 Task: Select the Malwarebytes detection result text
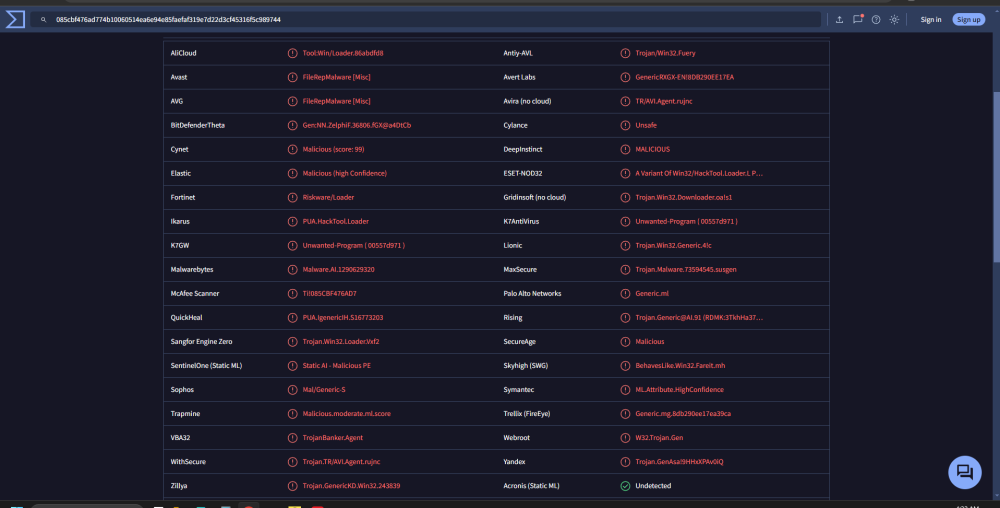click(338, 269)
